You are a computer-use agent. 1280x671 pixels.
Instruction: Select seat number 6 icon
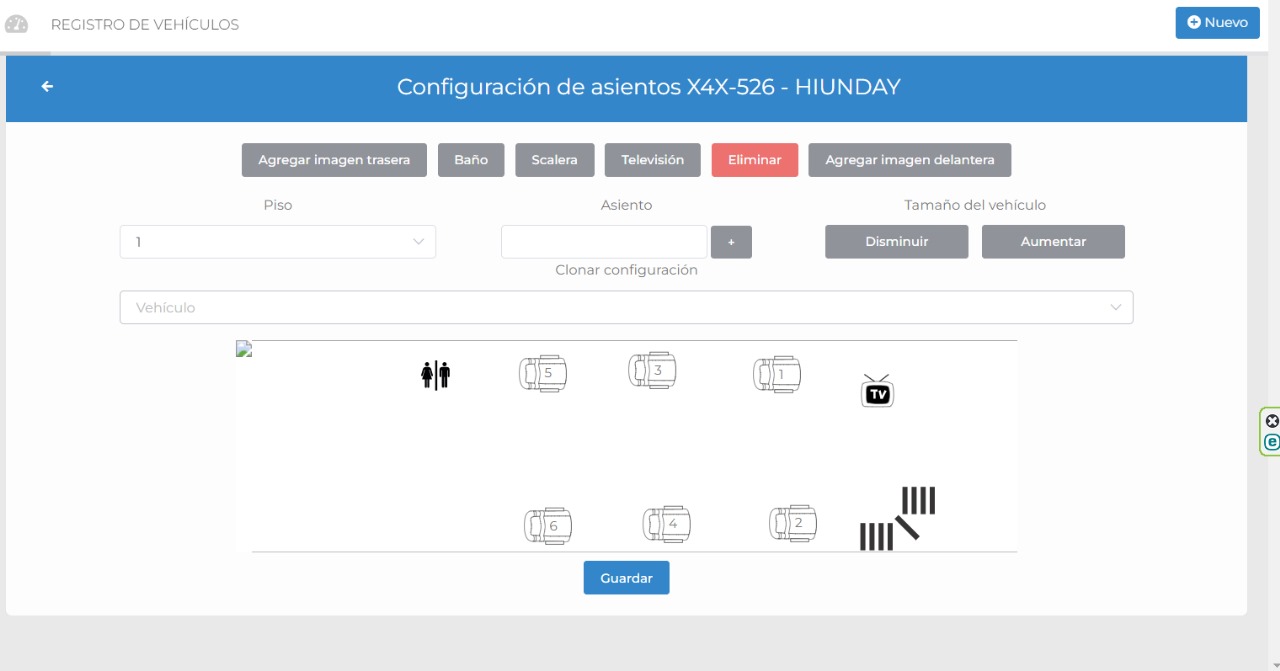(548, 526)
